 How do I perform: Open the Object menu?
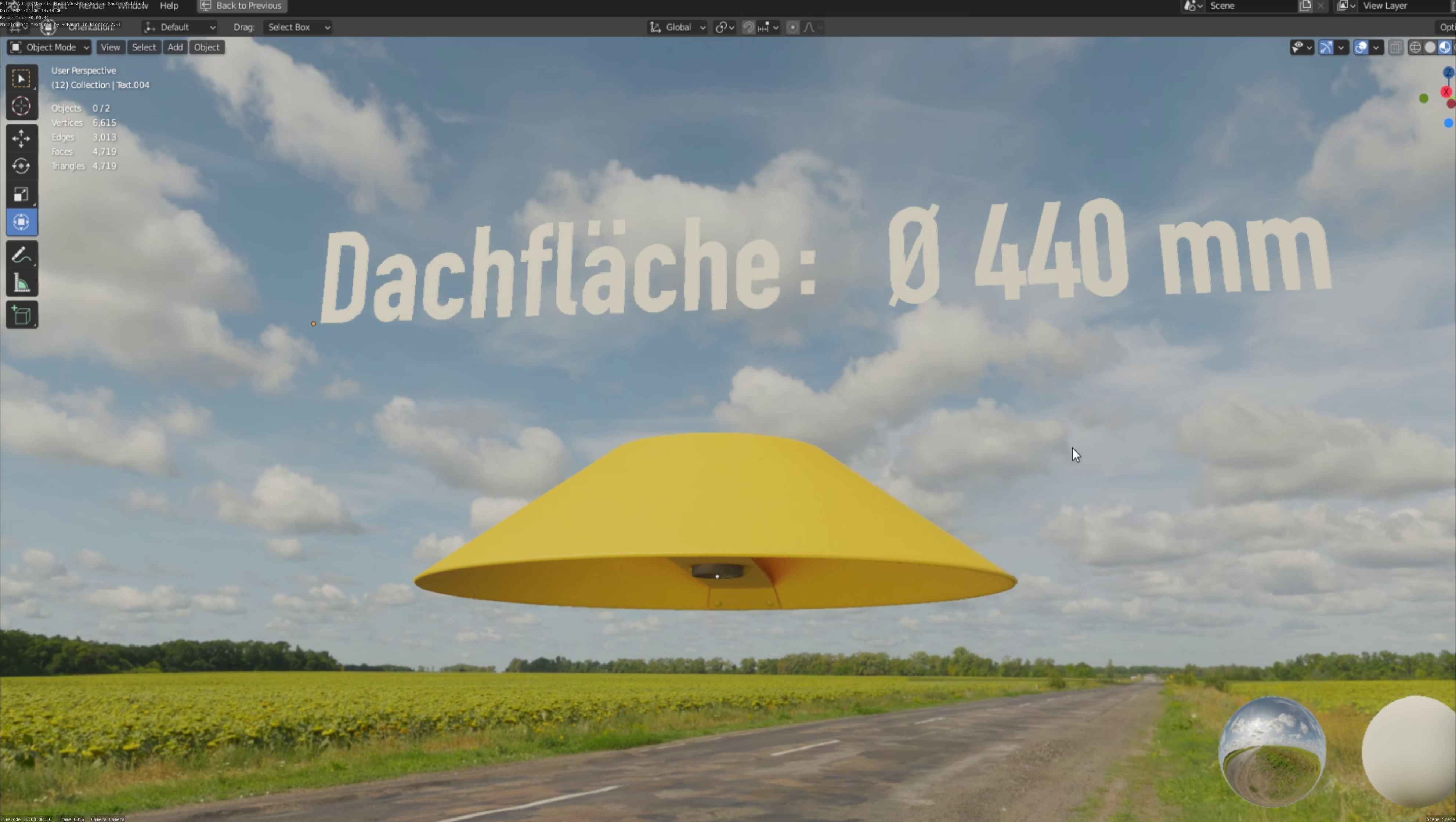[207, 47]
